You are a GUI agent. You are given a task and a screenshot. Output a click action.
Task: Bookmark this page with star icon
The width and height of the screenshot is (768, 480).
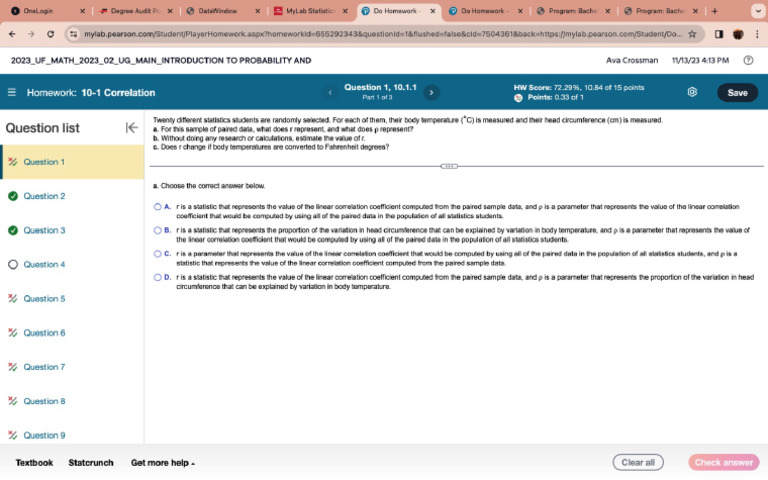click(692, 34)
